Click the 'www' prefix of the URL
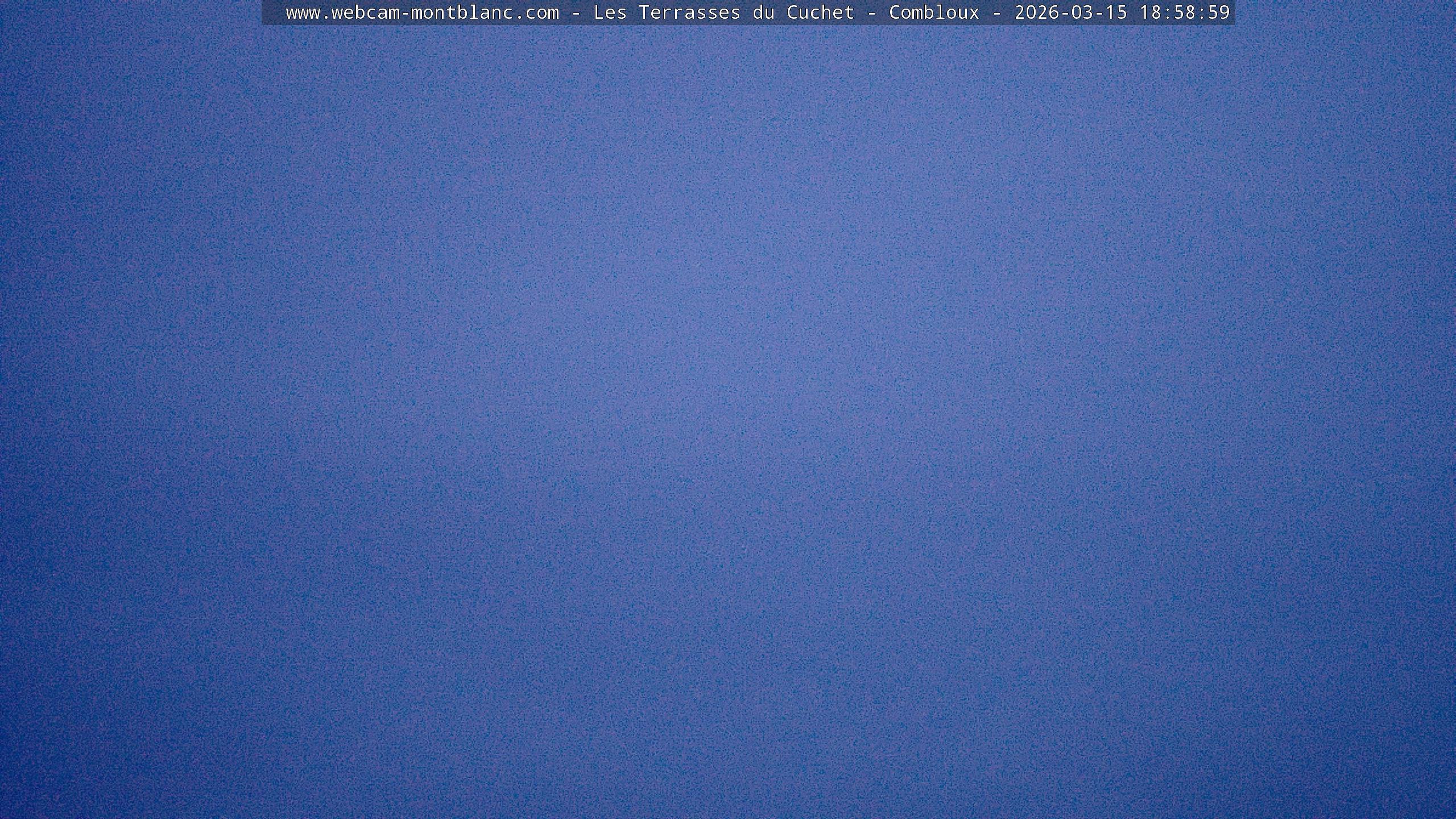 303,13
